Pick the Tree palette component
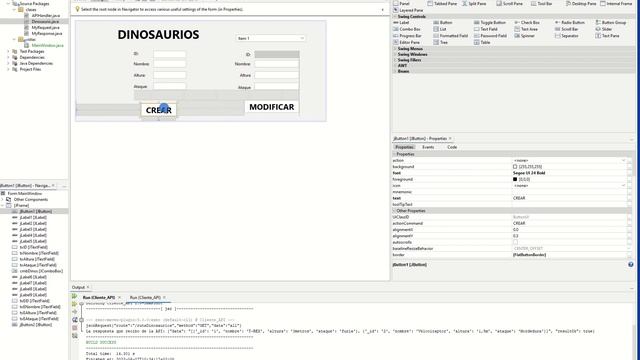The width and height of the screenshot is (640, 360). click(x=440, y=42)
